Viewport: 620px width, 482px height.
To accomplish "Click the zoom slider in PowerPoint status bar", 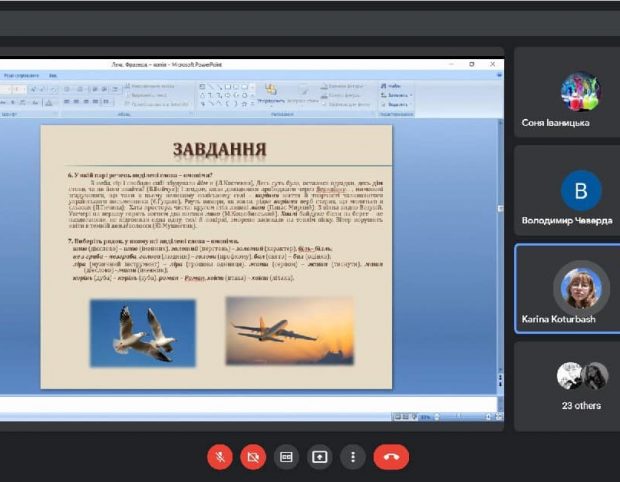I will pos(463,416).
